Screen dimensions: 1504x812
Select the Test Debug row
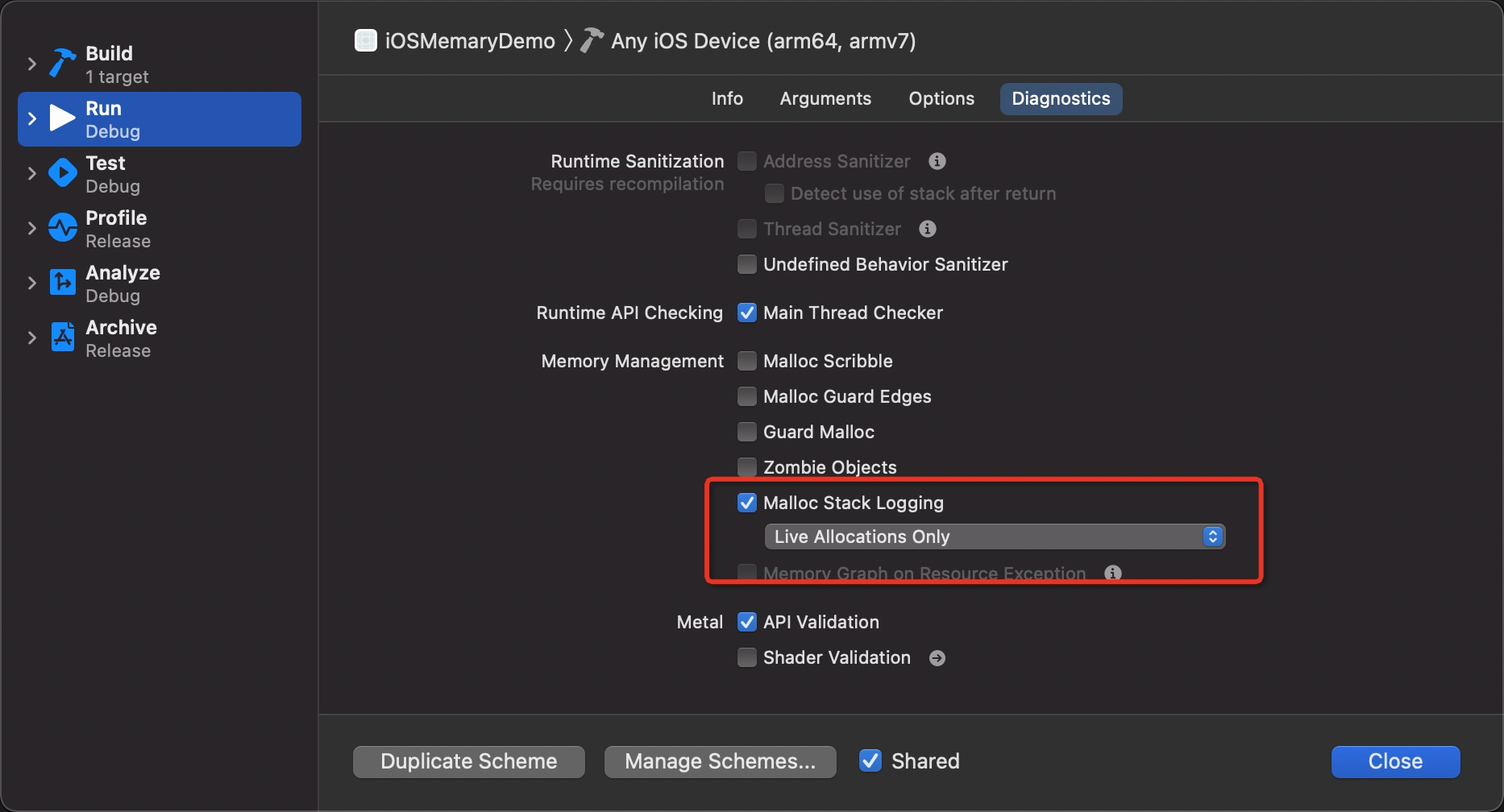coord(160,174)
